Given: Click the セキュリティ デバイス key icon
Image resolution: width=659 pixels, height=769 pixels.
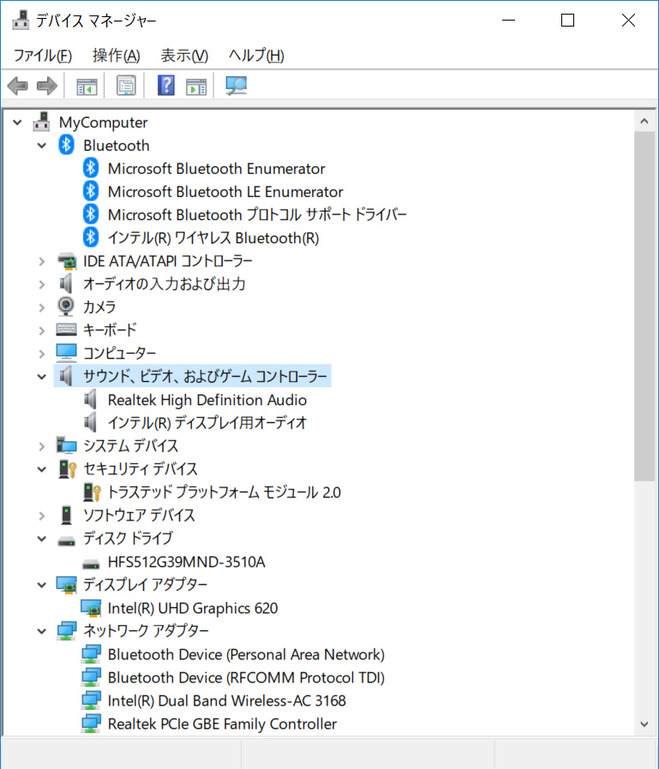Looking at the screenshot, I should click(x=67, y=469).
